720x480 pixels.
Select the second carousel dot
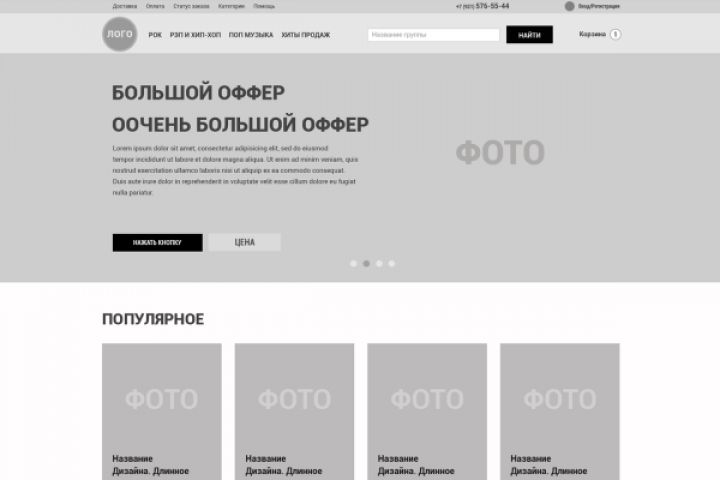[366, 264]
